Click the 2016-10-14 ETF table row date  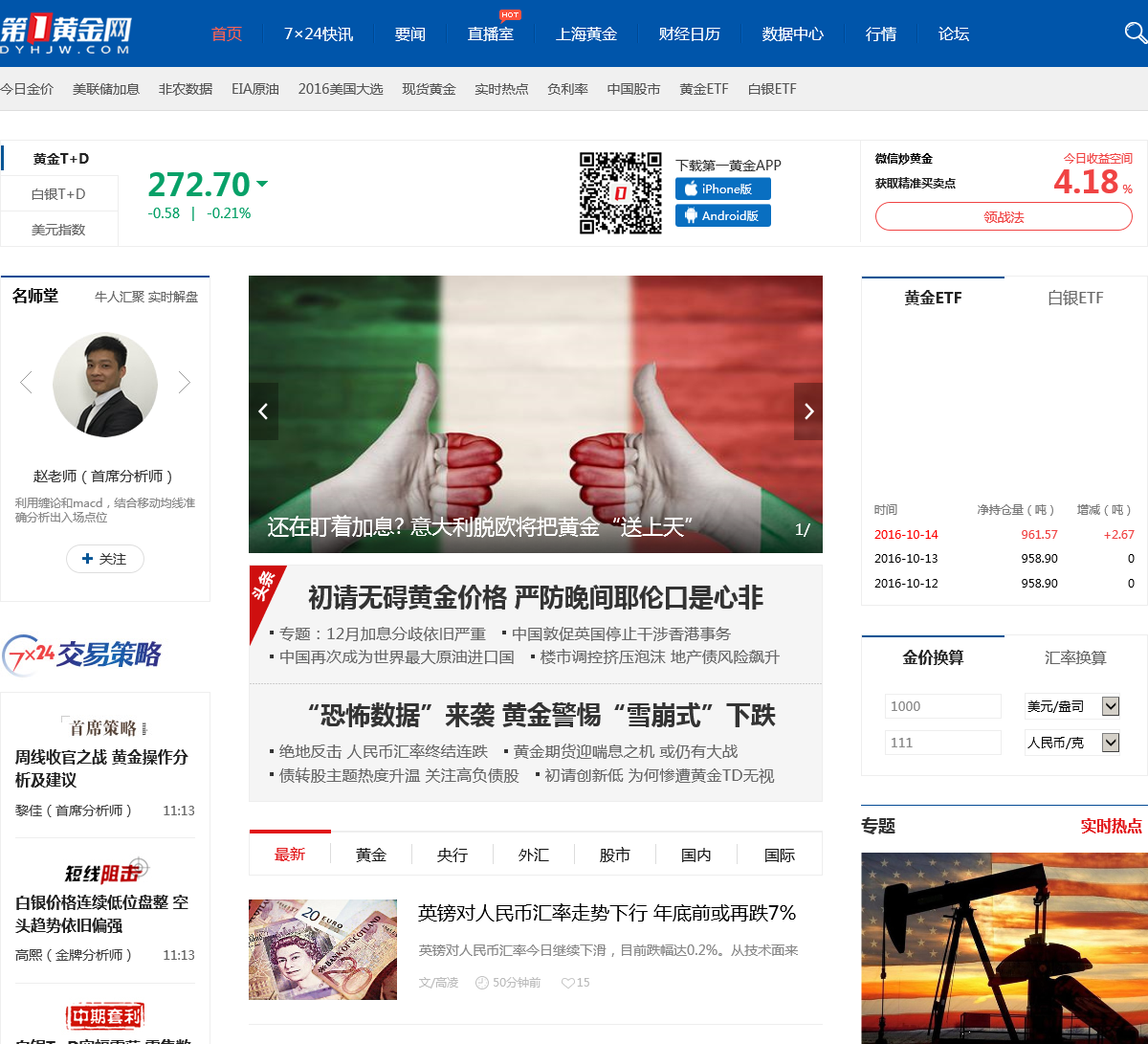[906, 535]
